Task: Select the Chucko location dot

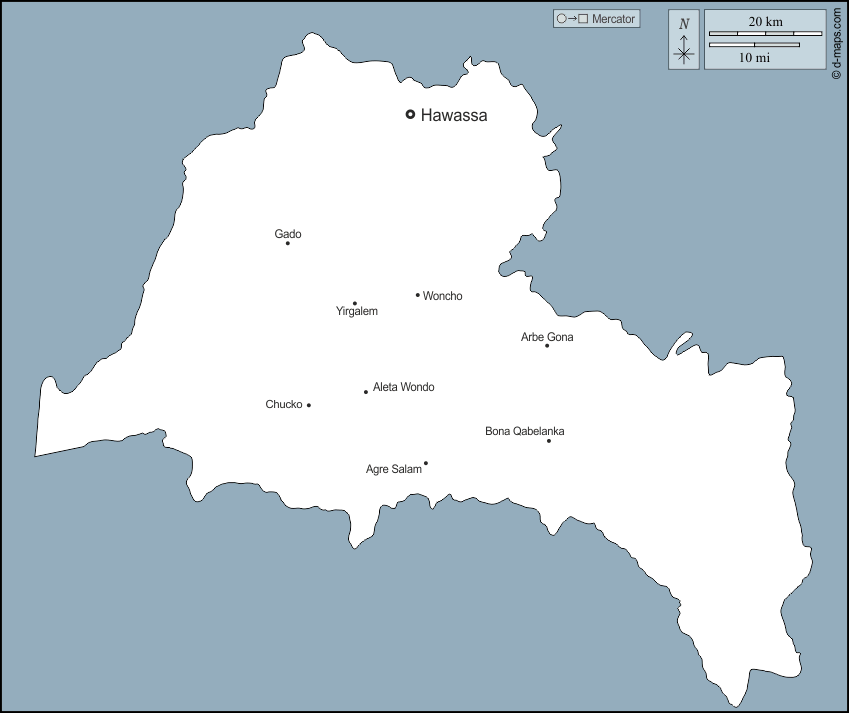Action: click(310, 405)
